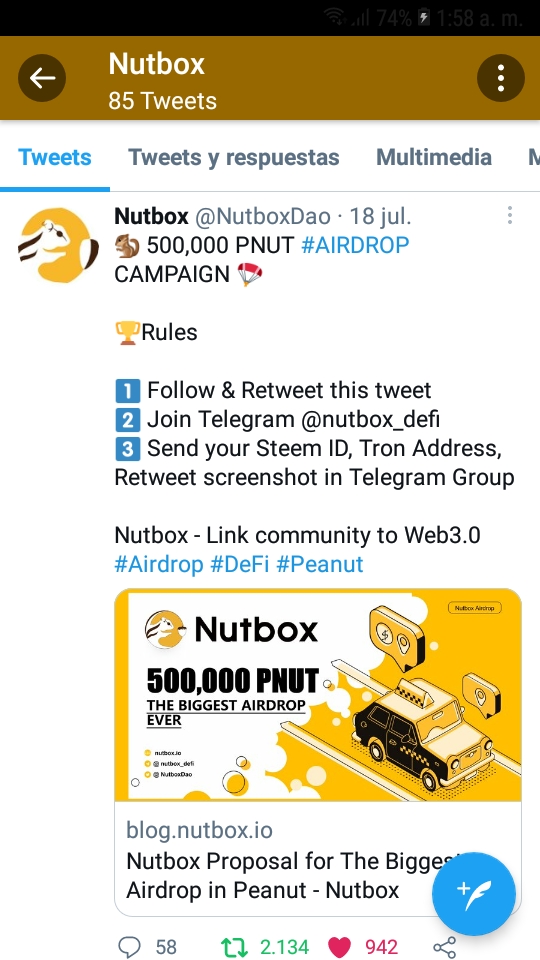This screenshot has width=540, height=960.
Task: Toggle the red heart like icon
Action: click(x=341, y=947)
